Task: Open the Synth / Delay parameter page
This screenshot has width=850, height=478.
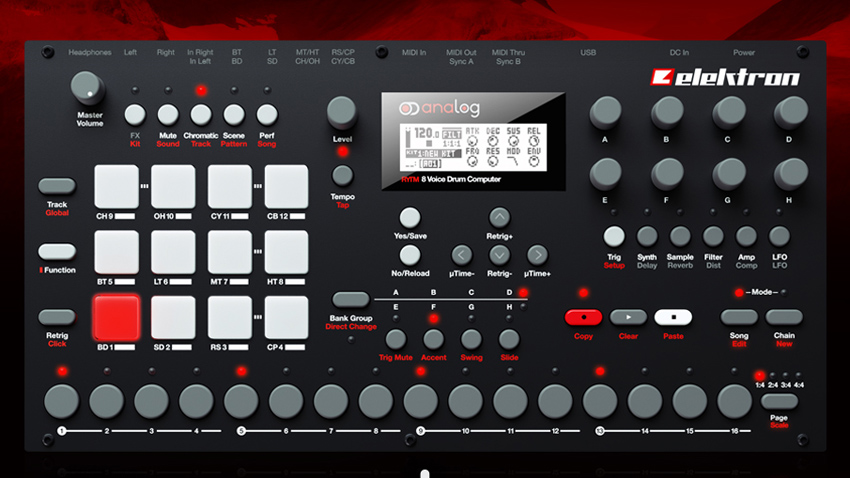Action: coord(647,236)
